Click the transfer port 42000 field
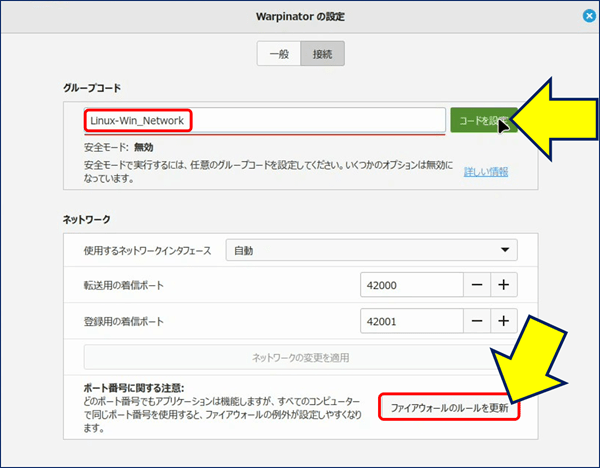The width and height of the screenshot is (600, 468). (412, 285)
